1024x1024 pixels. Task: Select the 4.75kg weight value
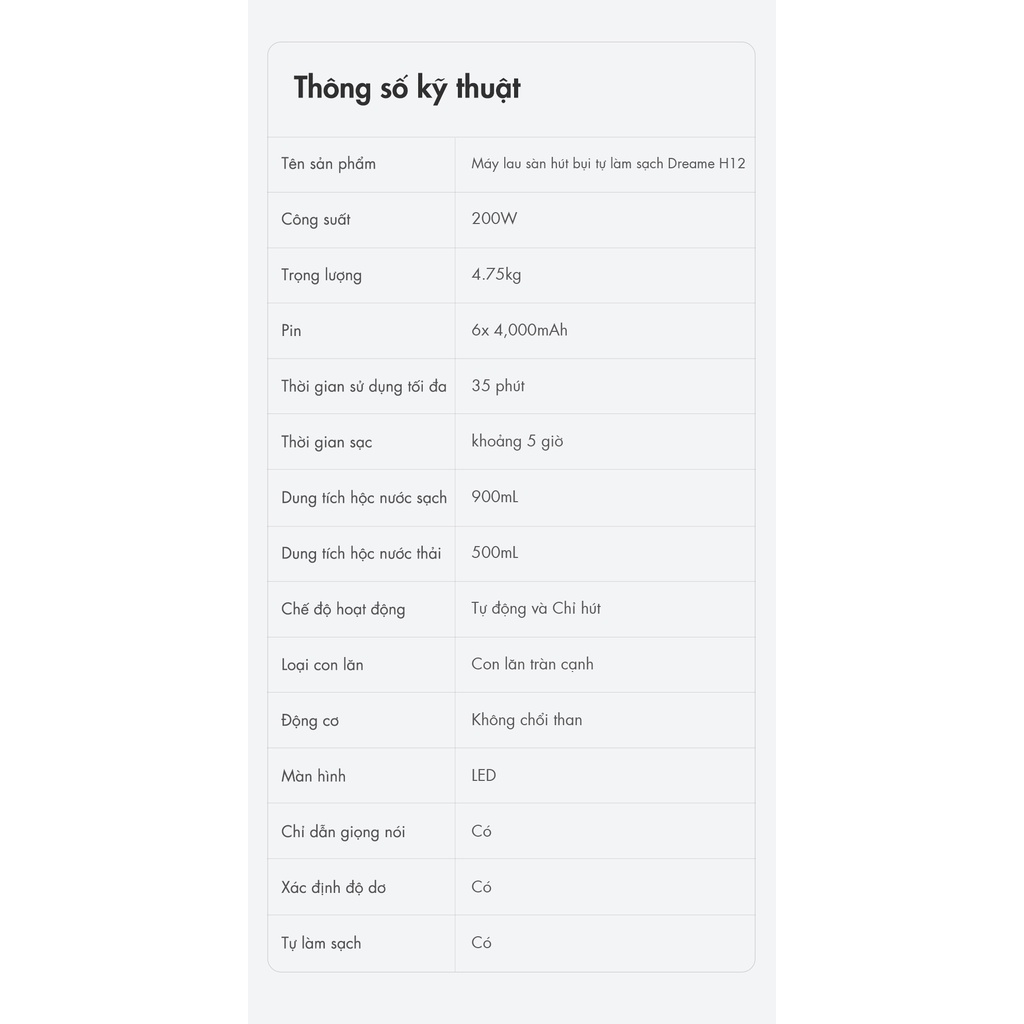[496, 275]
